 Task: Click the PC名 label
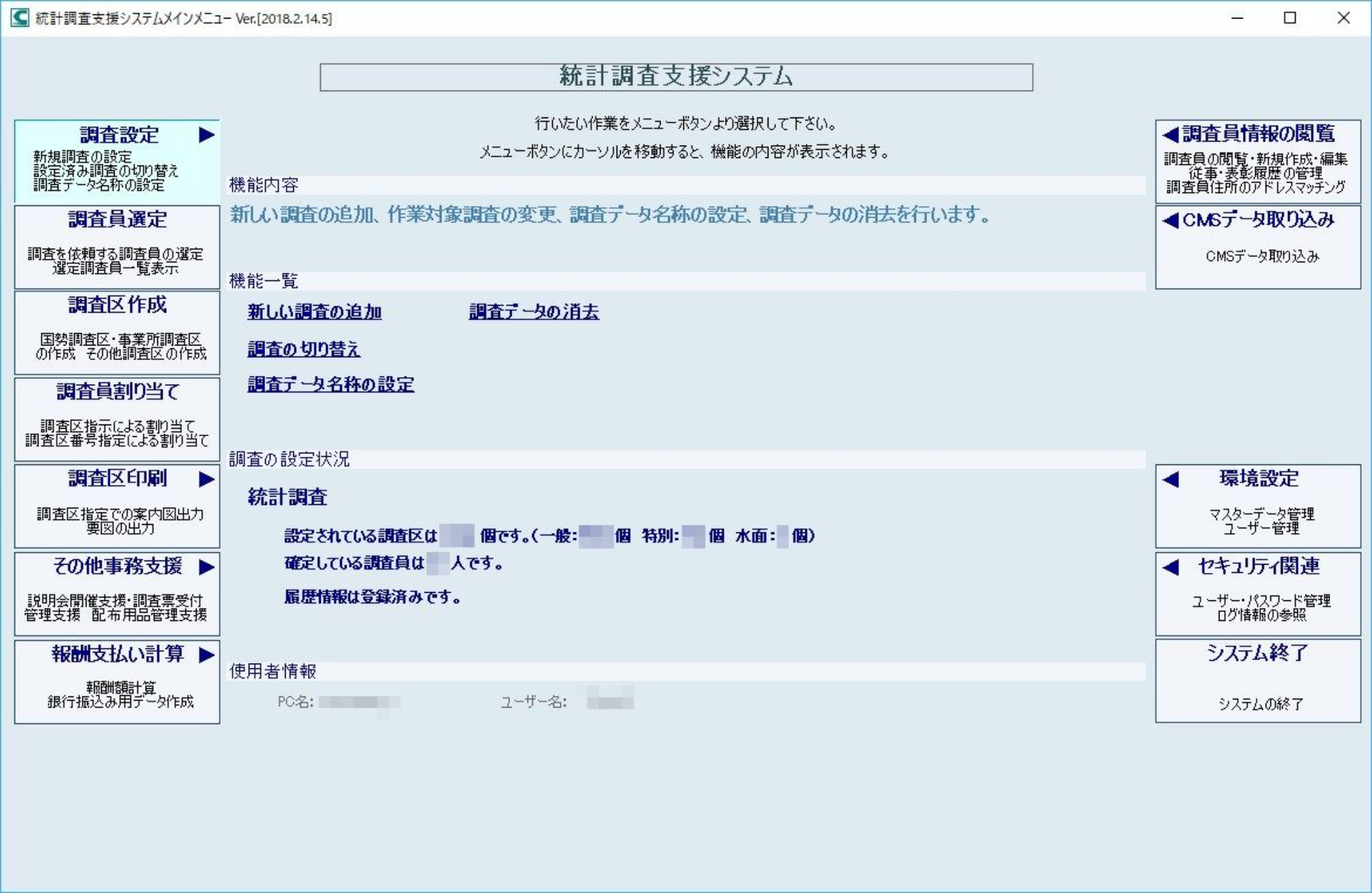pos(295,701)
